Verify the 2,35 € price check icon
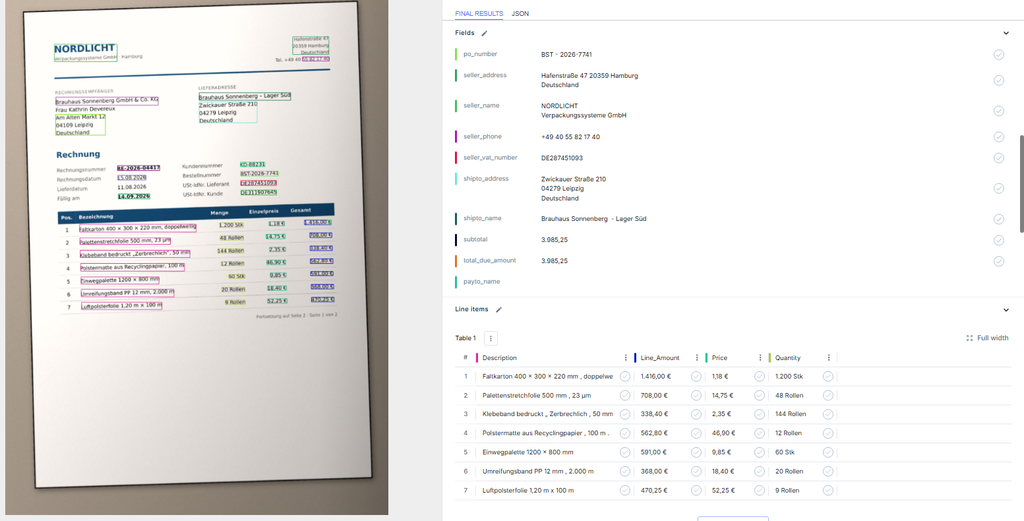1024x521 pixels. pyautogui.click(x=760, y=414)
